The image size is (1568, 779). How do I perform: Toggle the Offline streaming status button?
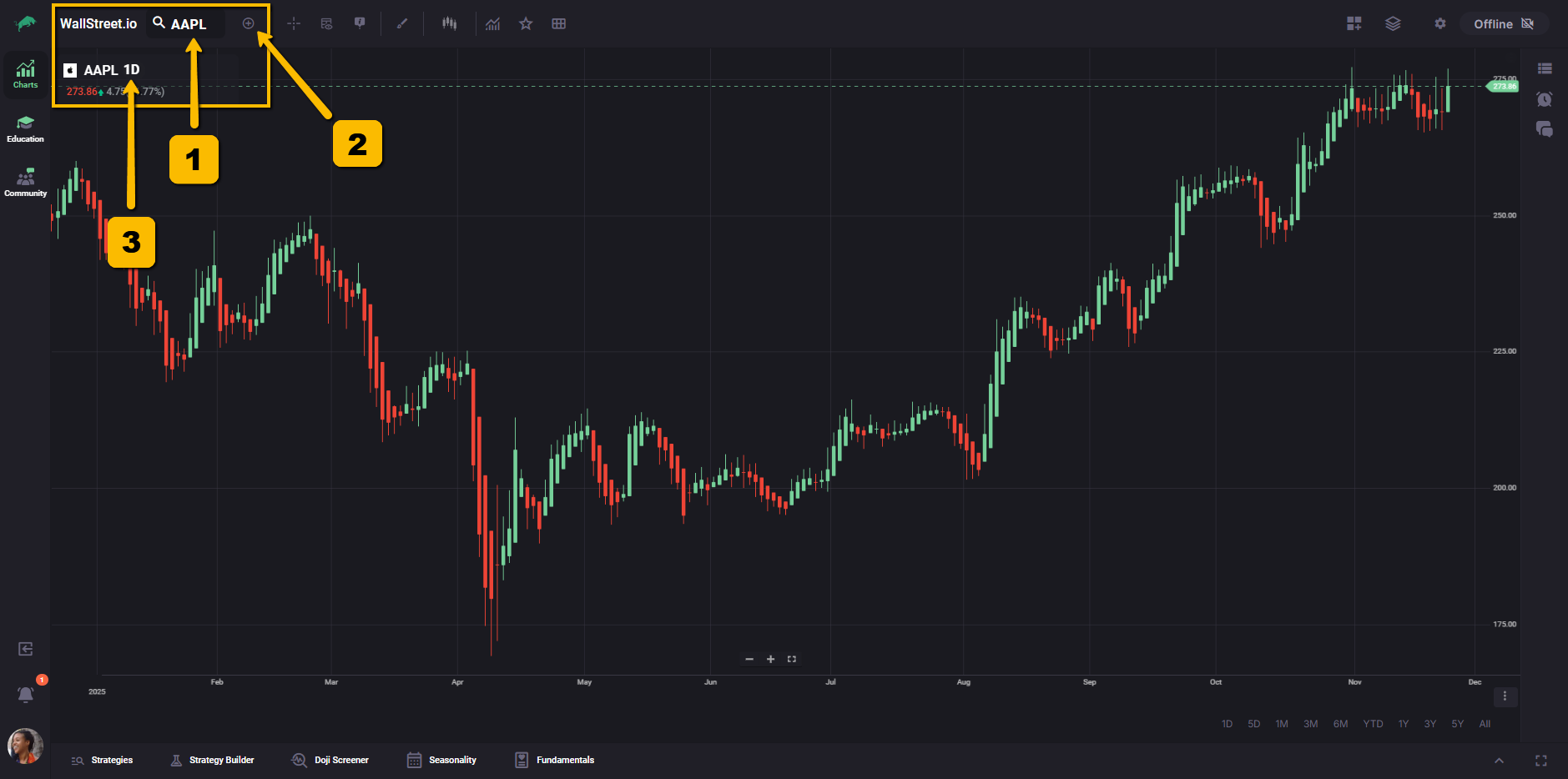tap(1504, 23)
